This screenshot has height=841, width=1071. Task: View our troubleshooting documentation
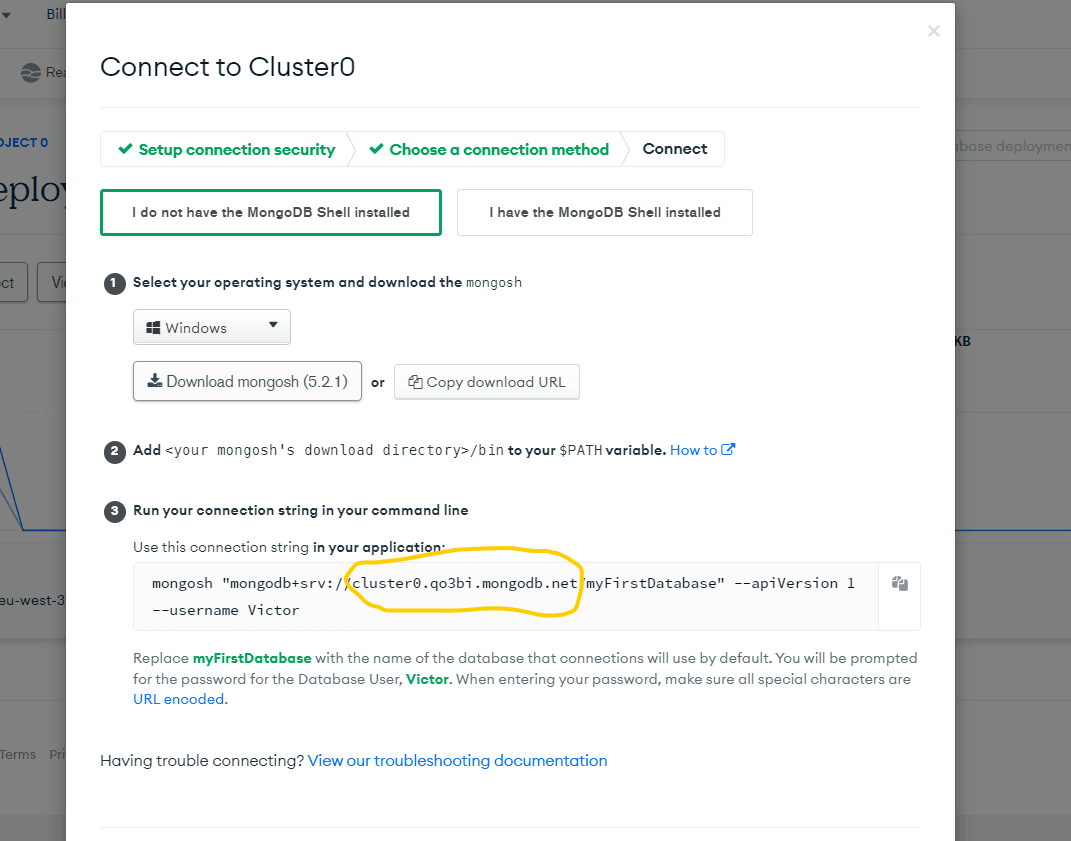coord(457,761)
